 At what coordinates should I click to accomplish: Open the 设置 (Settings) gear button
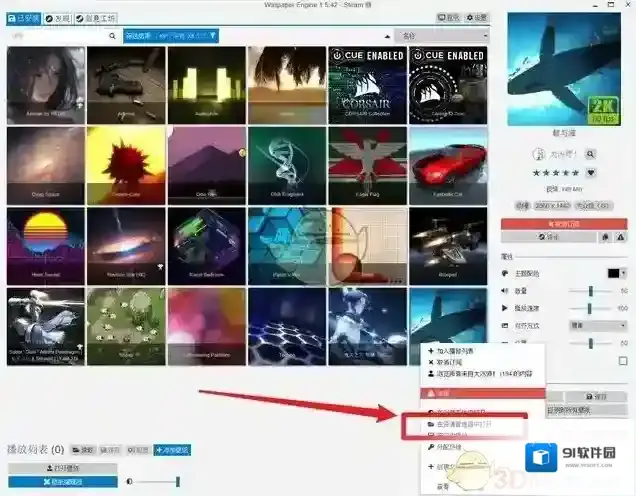(x=477, y=17)
